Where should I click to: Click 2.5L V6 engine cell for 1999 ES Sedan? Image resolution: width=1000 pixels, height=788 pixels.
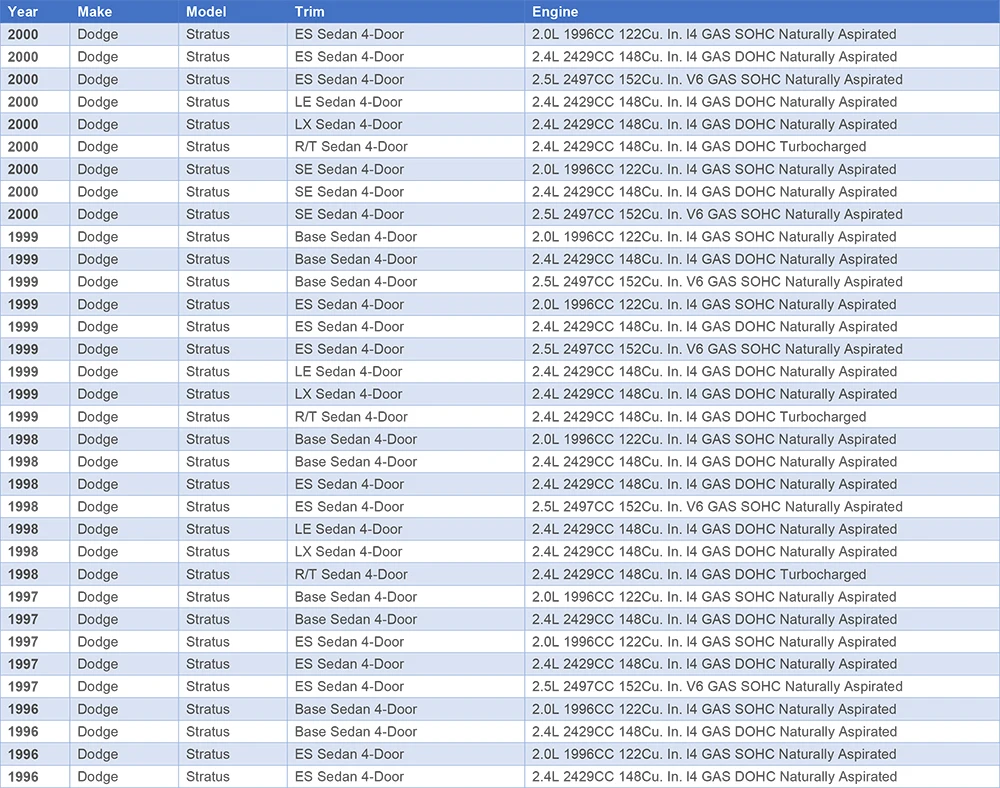tap(762, 349)
